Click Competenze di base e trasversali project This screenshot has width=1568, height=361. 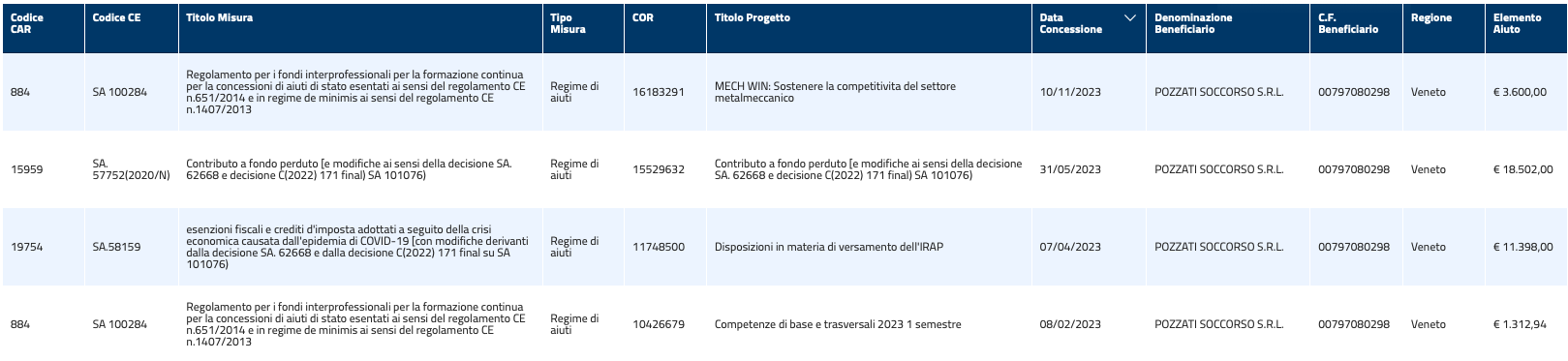pos(838,324)
